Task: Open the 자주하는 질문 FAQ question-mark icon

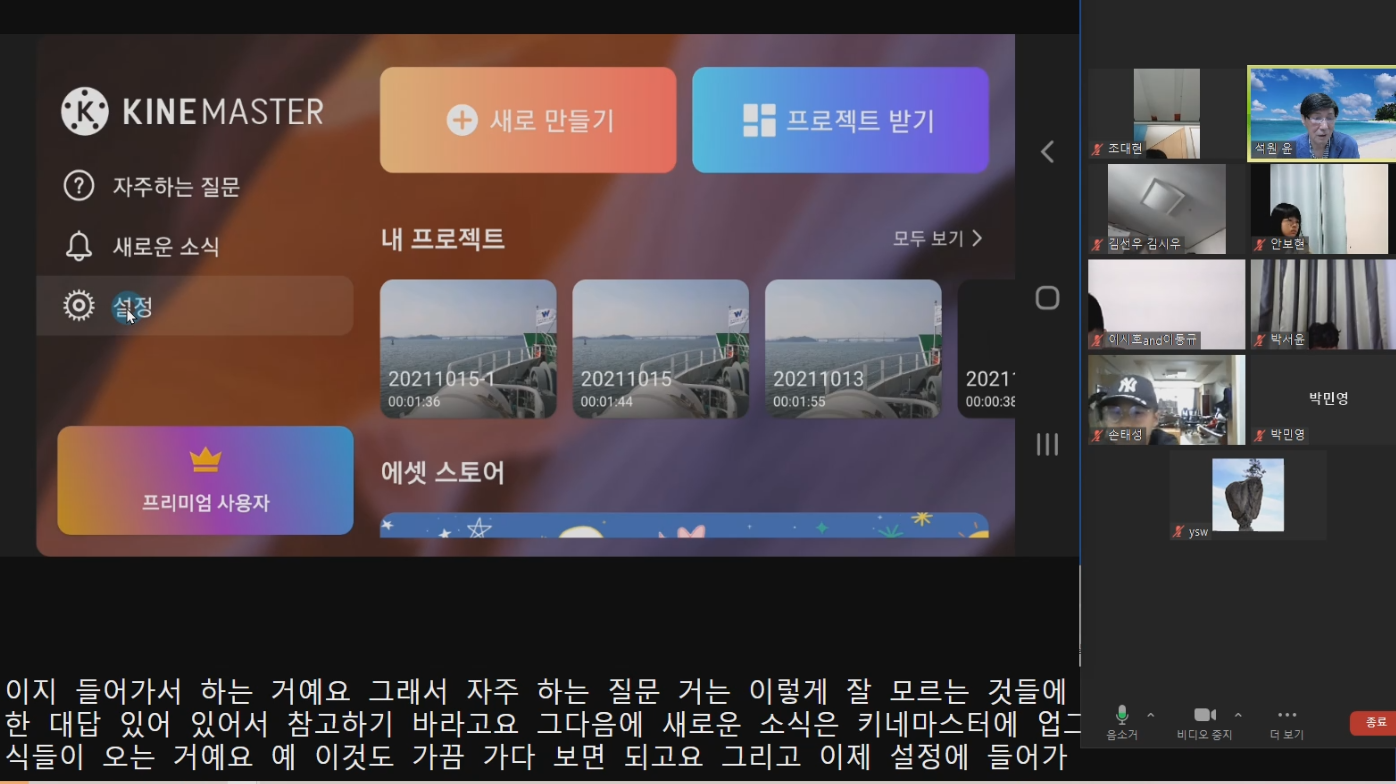Action: [x=79, y=186]
